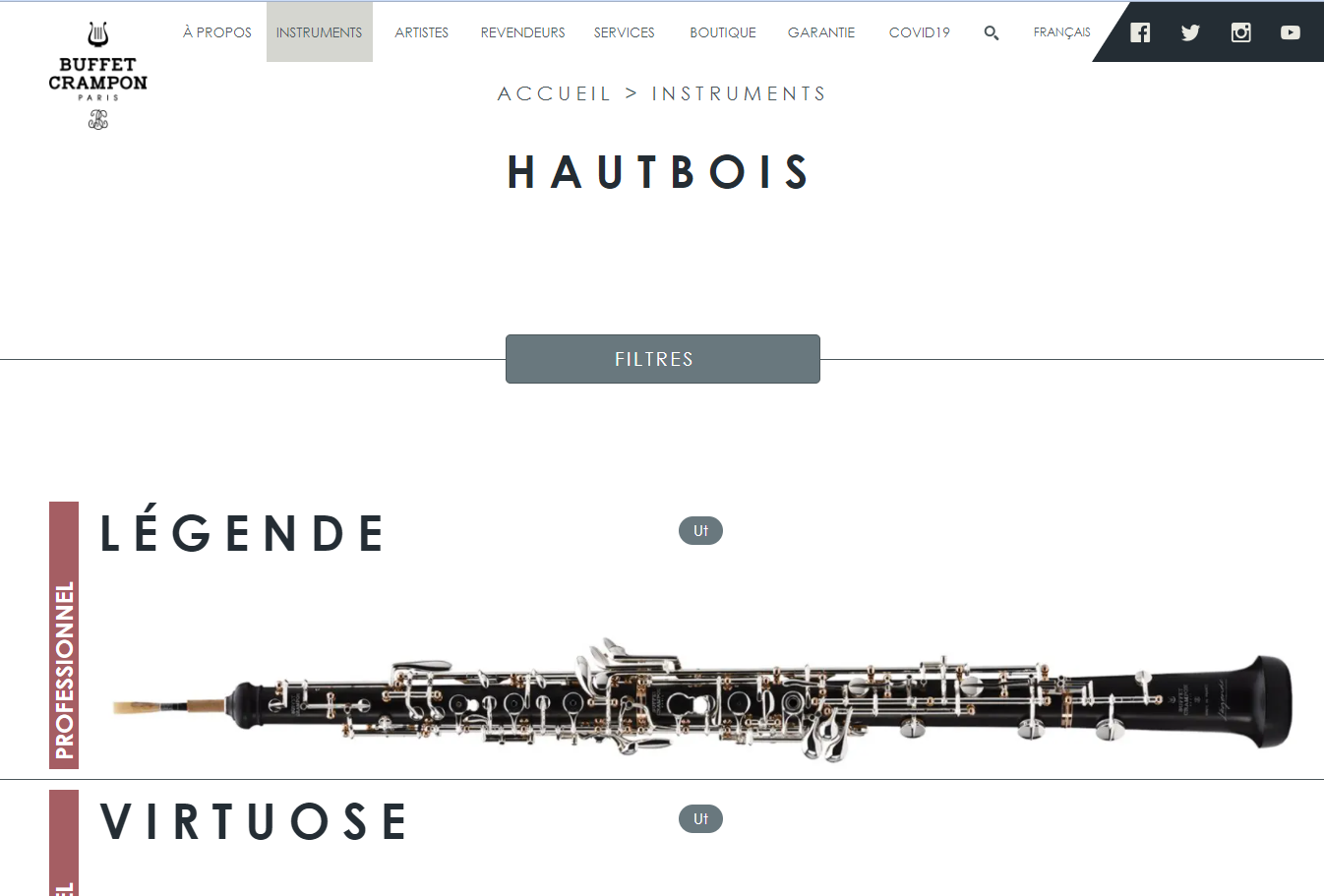This screenshot has height=896, width=1324.
Task: Click the Buffet Crampon logo
Action: (97, 76)
